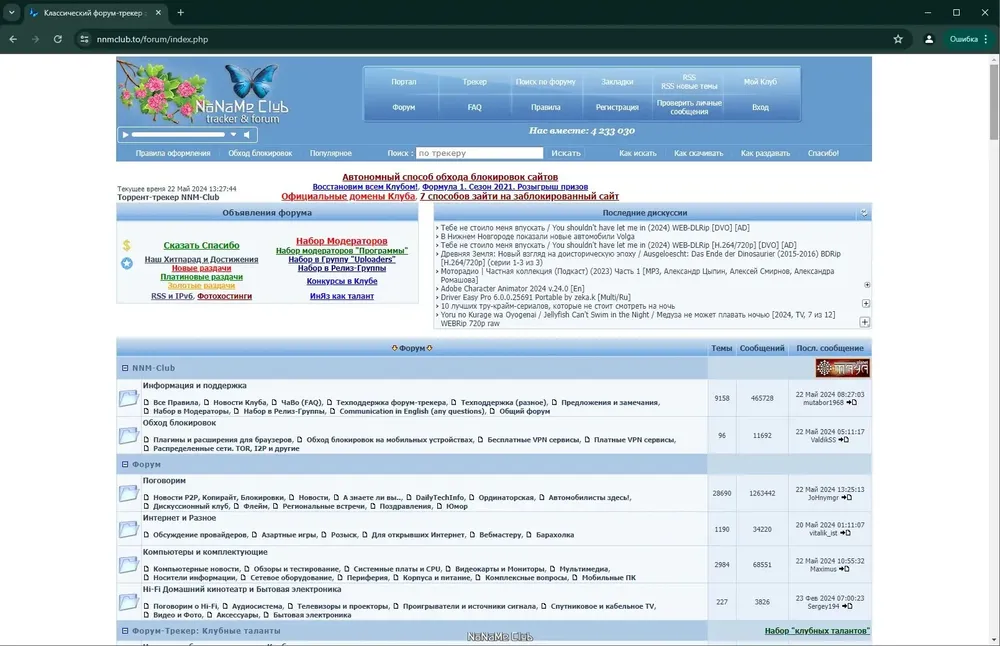Click the right diamond icon beside Форум header
Screen dimensions: 1000x646
pyautogui.click(x=429, y=348)
